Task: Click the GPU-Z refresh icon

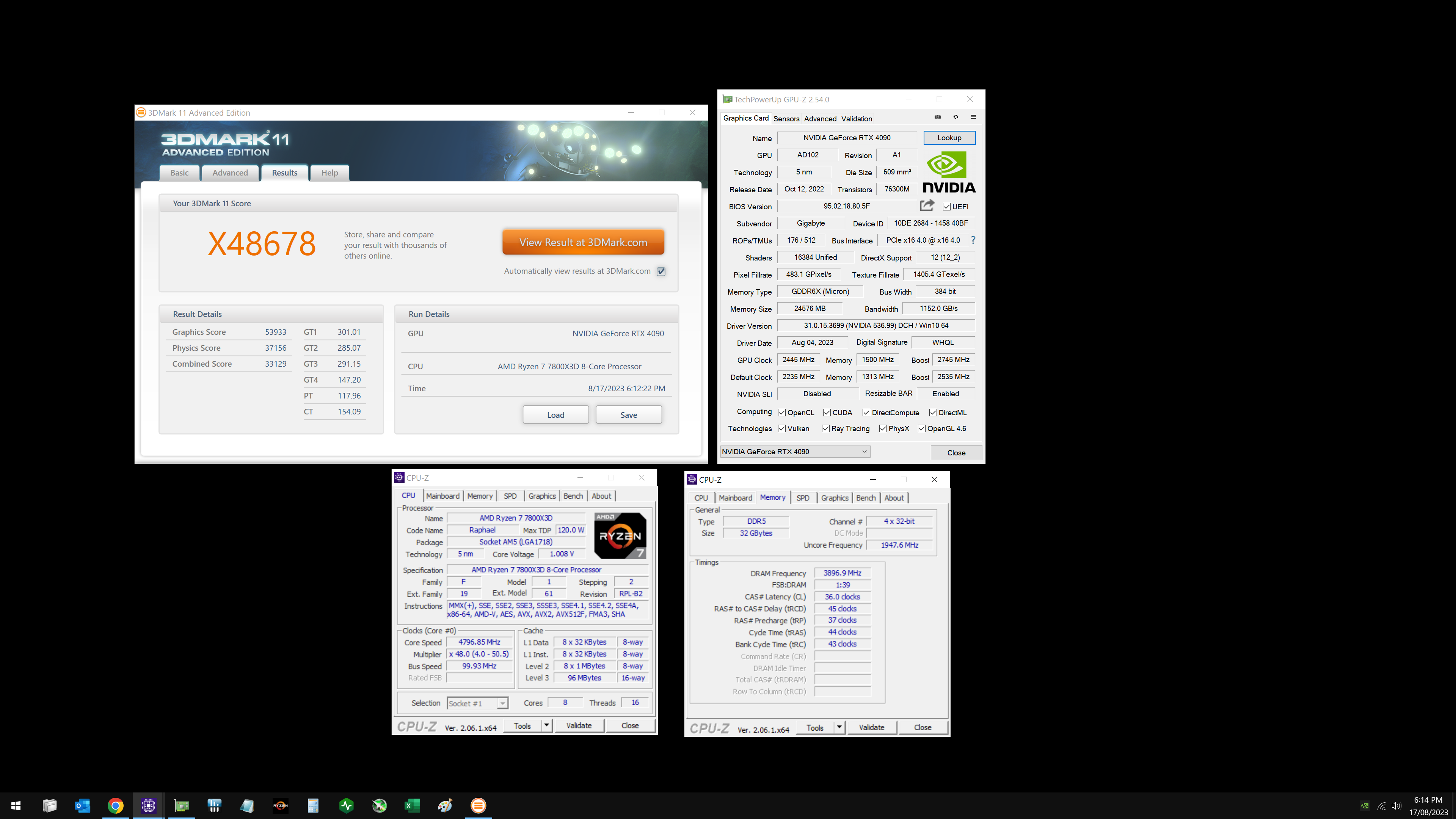Action: click(956, 117)
